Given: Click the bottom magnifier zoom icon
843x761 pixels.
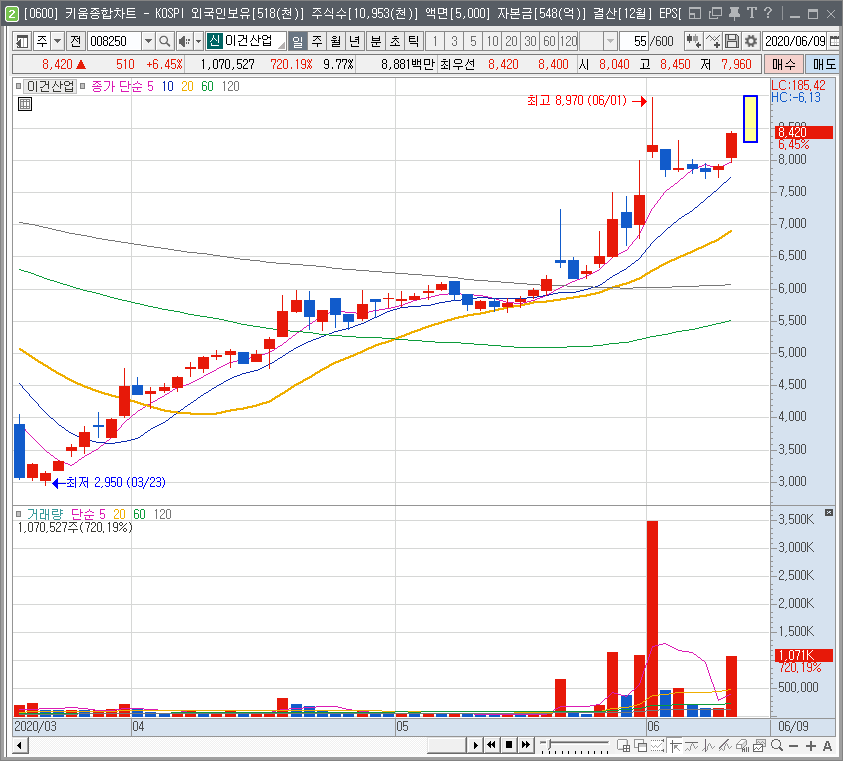Looking at the screenshot, I should pos(776,745).
